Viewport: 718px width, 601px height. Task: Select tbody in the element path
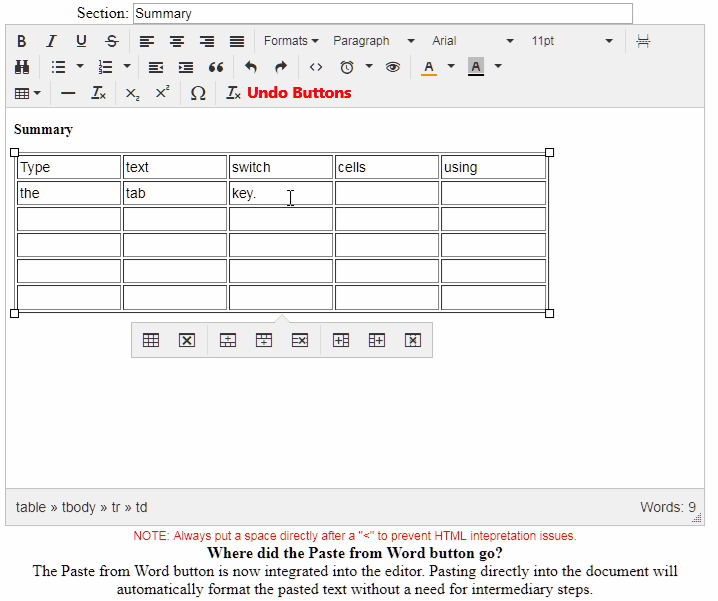(79, 507)
